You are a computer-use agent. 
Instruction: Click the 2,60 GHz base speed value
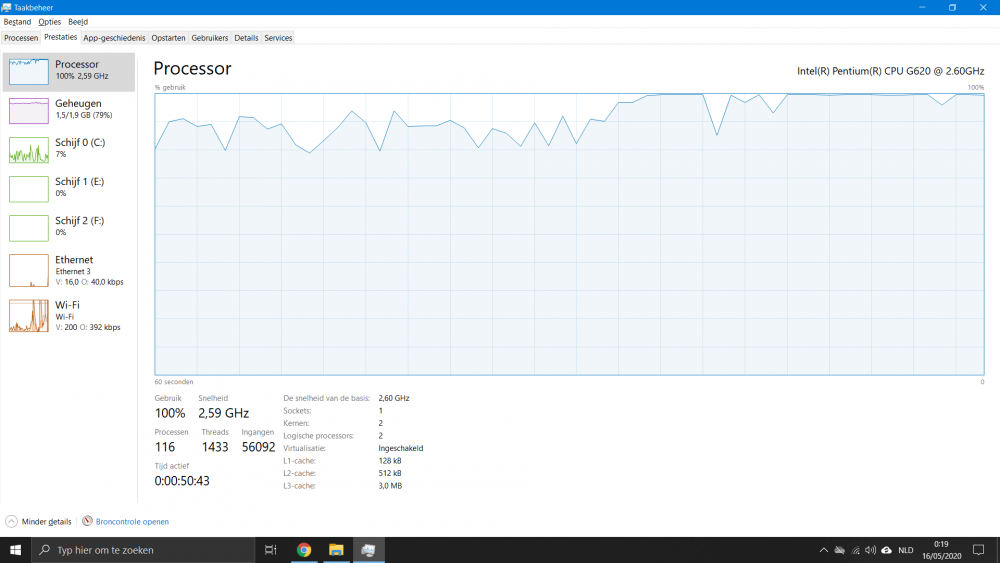(393, 398)
